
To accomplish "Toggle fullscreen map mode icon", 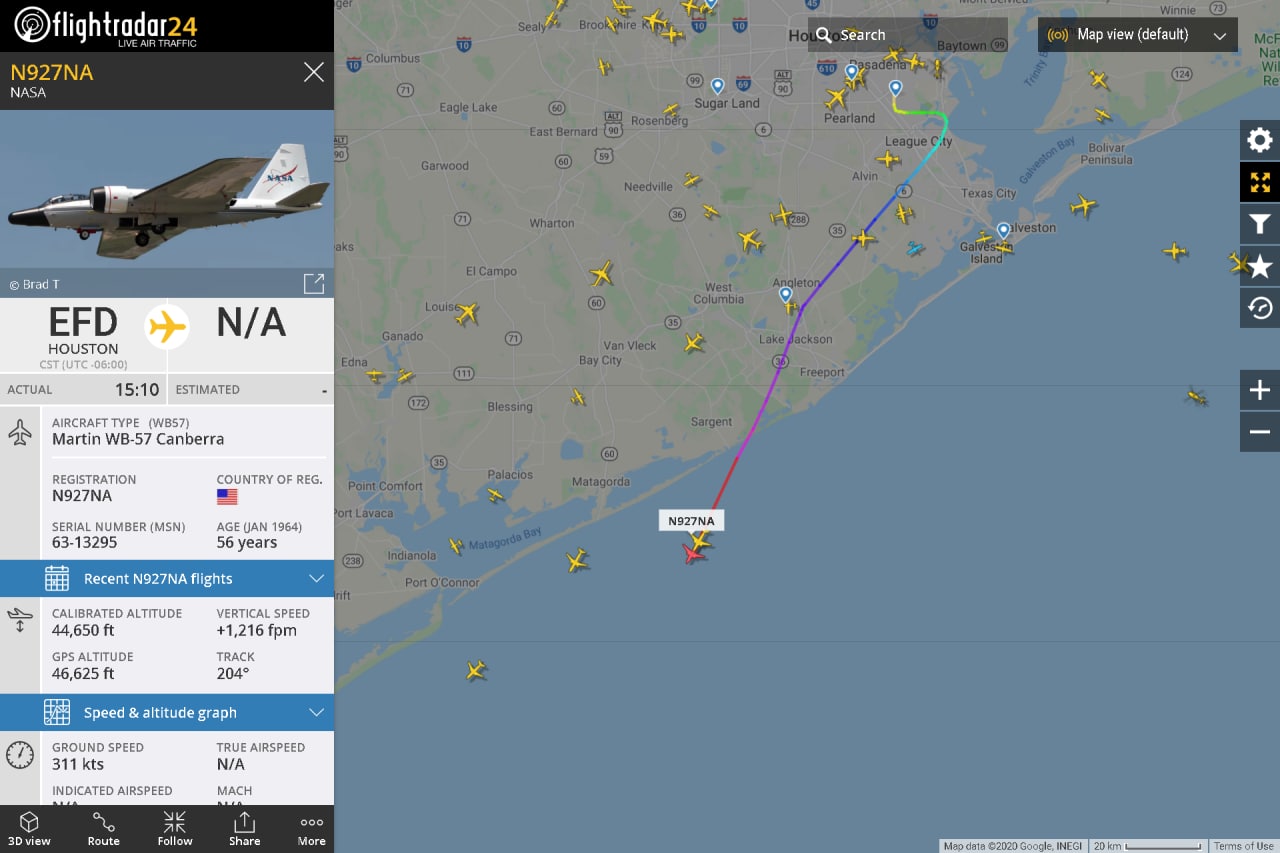I will pyautogui.click(x=1260, y=182).
